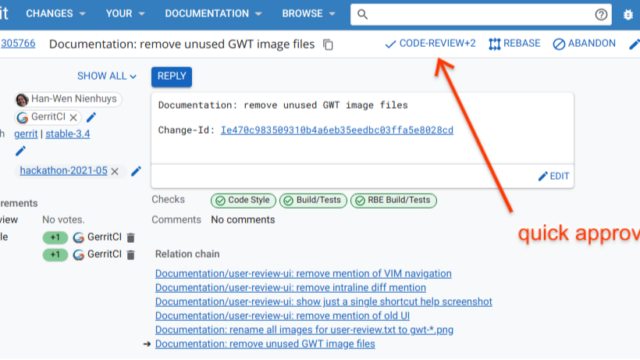Open the CHANGES menu
This screenshot has width=640, height=360.
pos(56,14)
